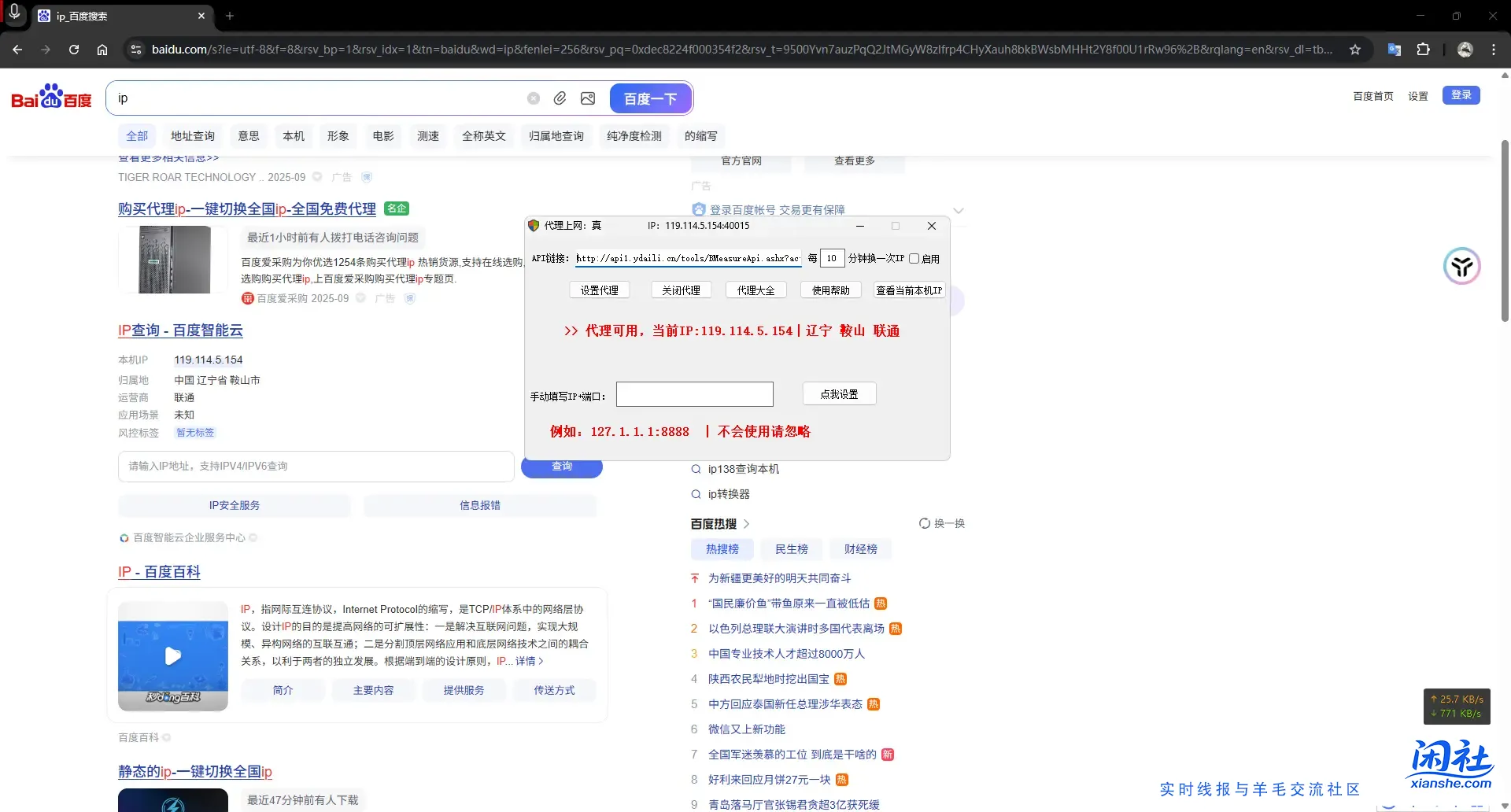Play the IP 百度百科 video

pyautogui.click(x=172, y=655)
